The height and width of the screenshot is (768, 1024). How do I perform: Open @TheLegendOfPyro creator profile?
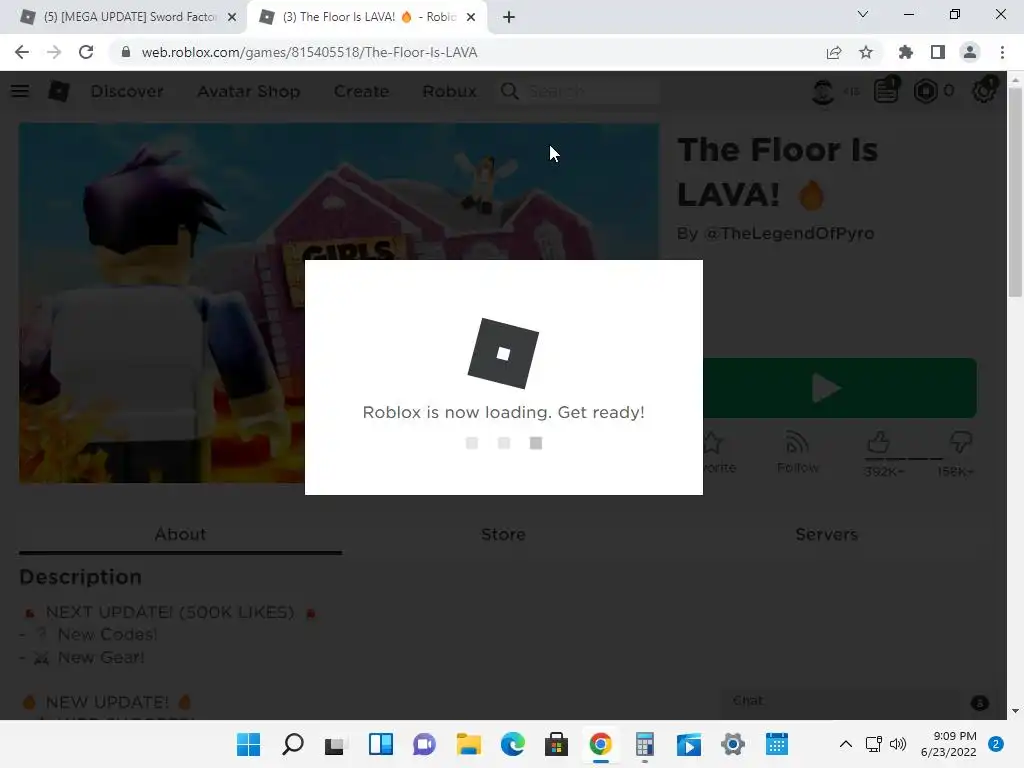(790, 233)
